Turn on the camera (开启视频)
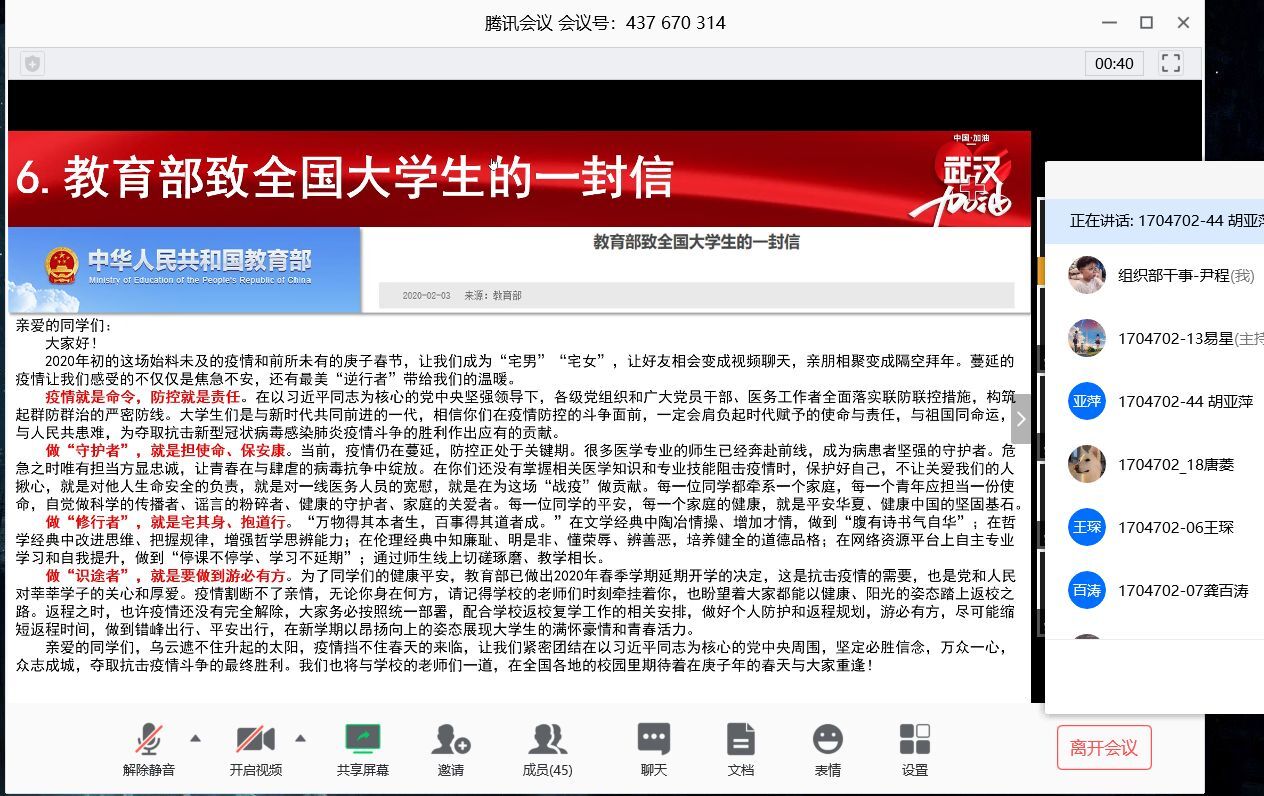1264x796 pixels. tap(255, 749)
